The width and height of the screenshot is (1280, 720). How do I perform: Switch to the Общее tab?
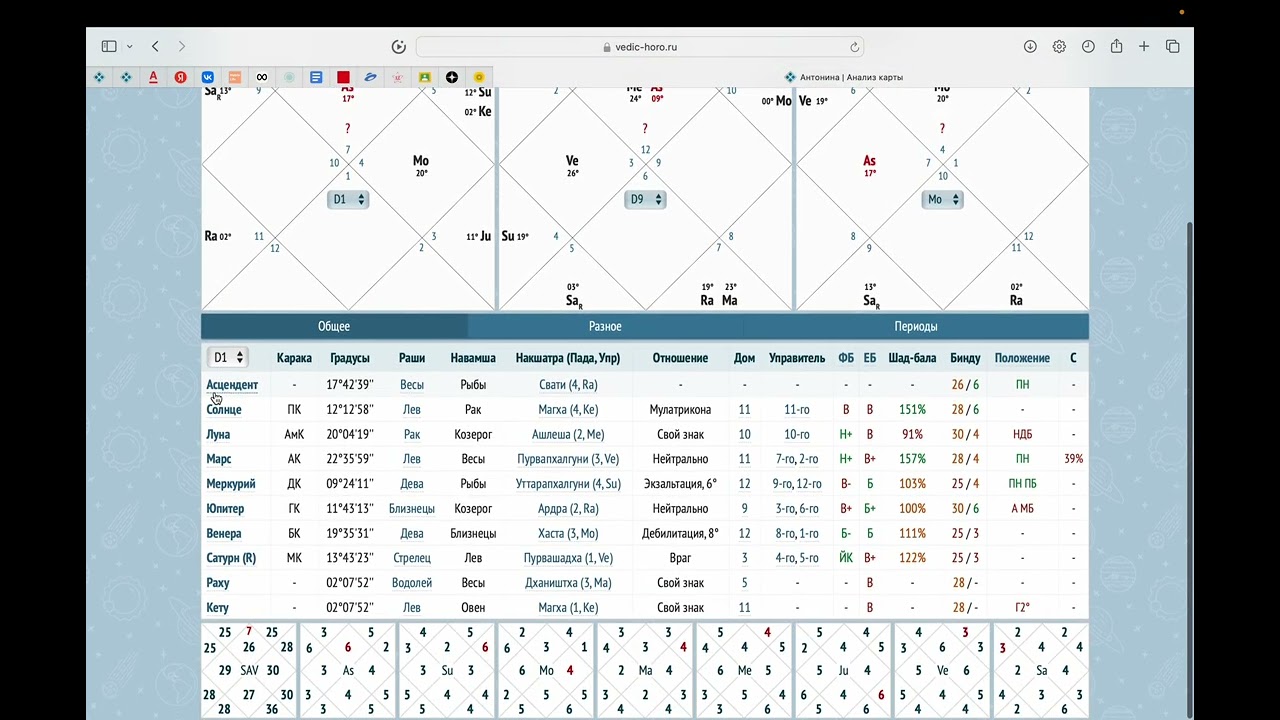334,326
